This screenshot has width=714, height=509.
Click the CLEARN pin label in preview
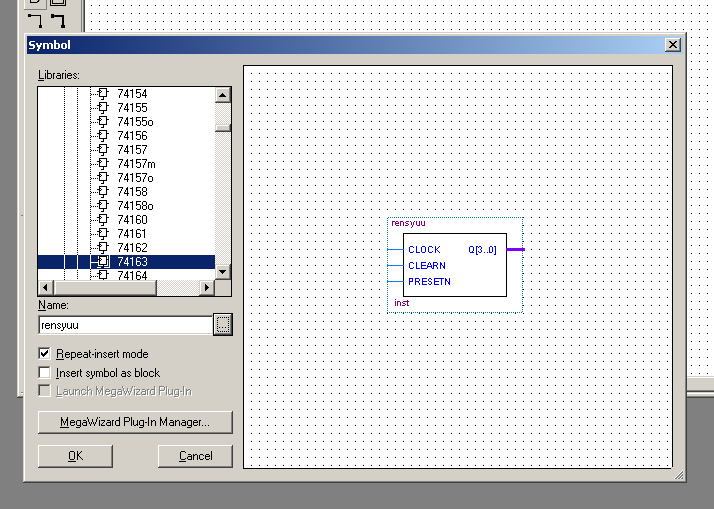(427, 265)
